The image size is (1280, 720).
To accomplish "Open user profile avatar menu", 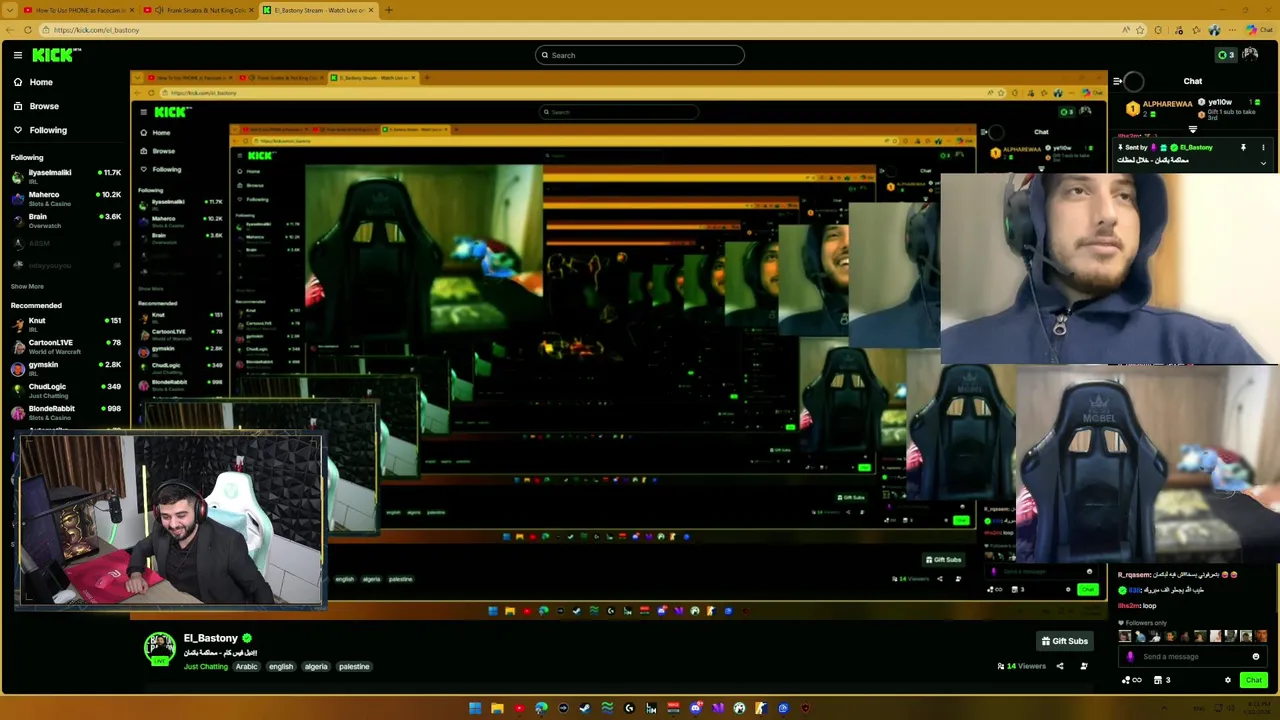I will click(1251, 55).
